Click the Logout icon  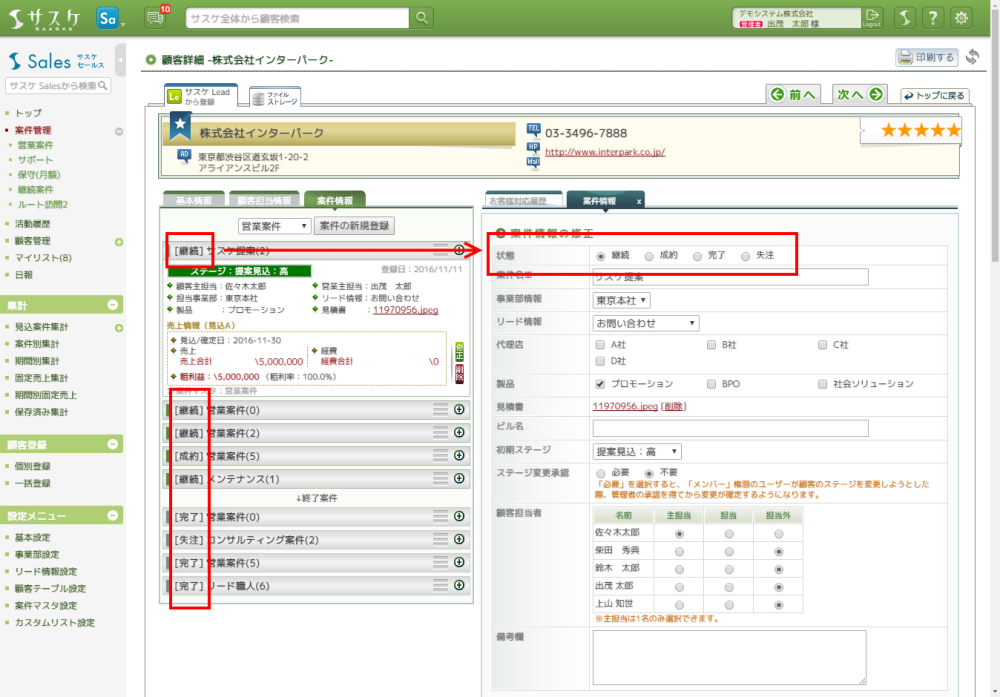click(x=872, y=18)
